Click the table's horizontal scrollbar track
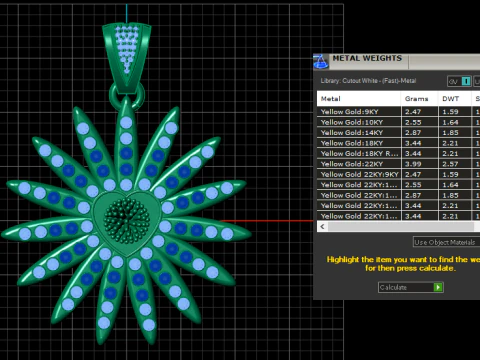480x360 pixels. tap(401, 227)
